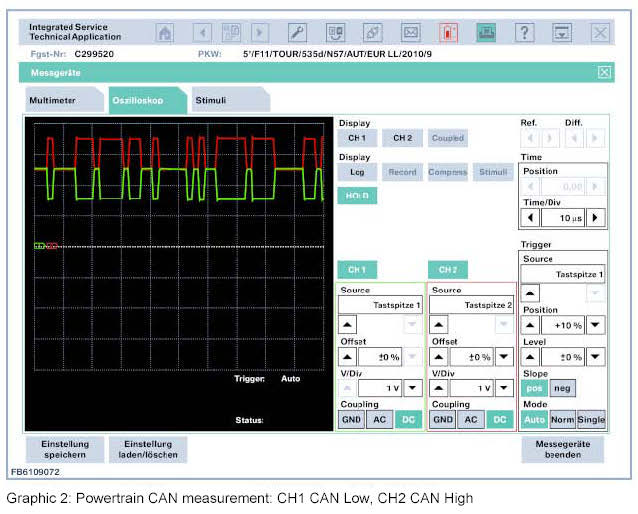
Task: Click the envelope message icon
Action: 410,33
